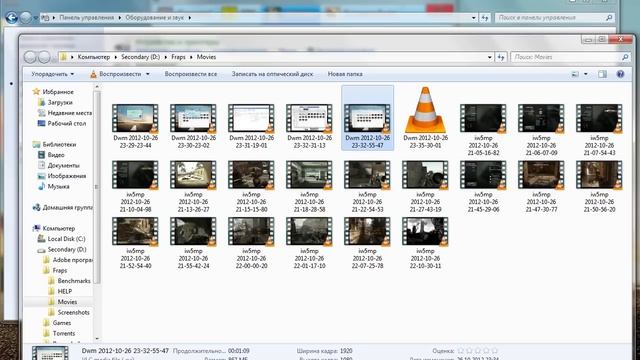
Task: Click Secondary (D:) breadcrumb
Action: click(x=140, y=57)
